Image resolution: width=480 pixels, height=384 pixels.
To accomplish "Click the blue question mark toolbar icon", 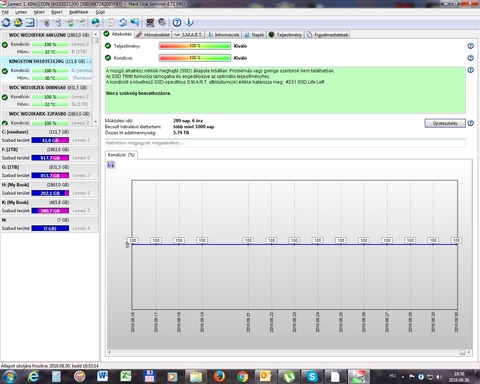I will click(177, 23).
